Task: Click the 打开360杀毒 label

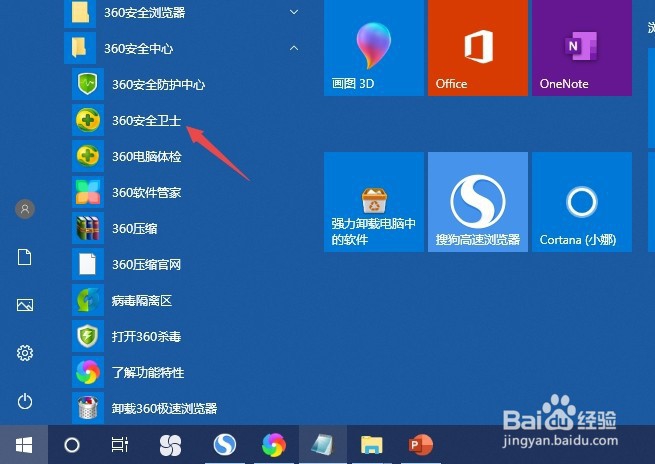Action: (x=147, y=336)
